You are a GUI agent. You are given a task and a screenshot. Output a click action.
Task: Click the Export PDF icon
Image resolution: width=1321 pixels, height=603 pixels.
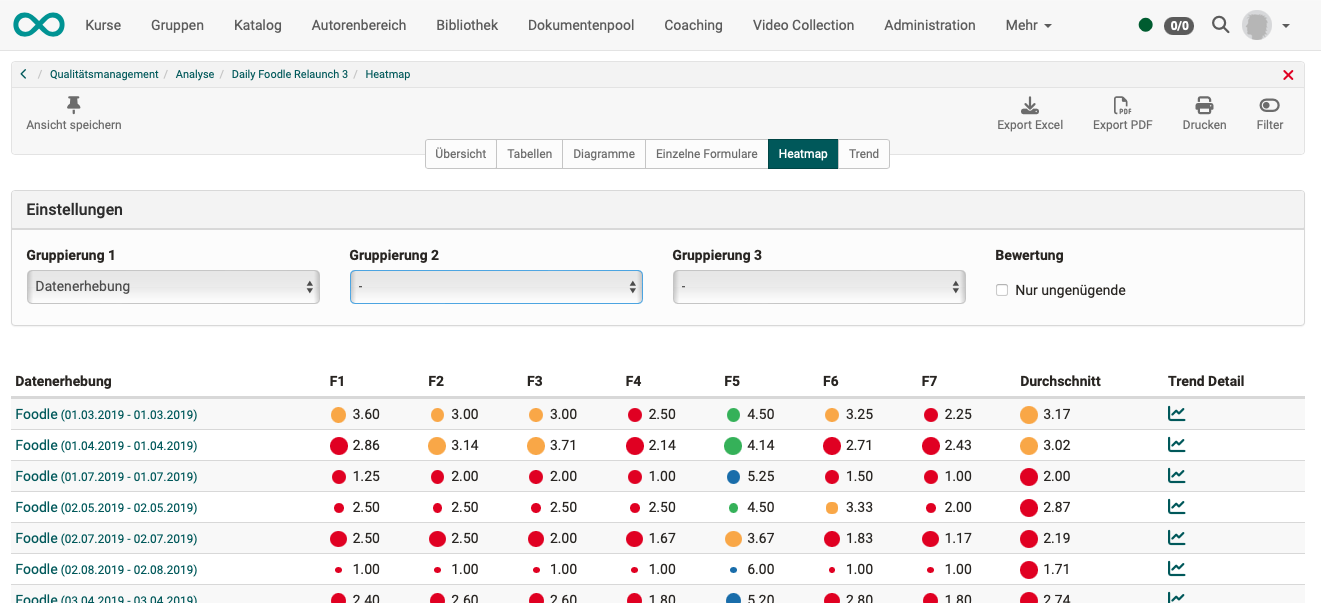[x=1122, y=110]
